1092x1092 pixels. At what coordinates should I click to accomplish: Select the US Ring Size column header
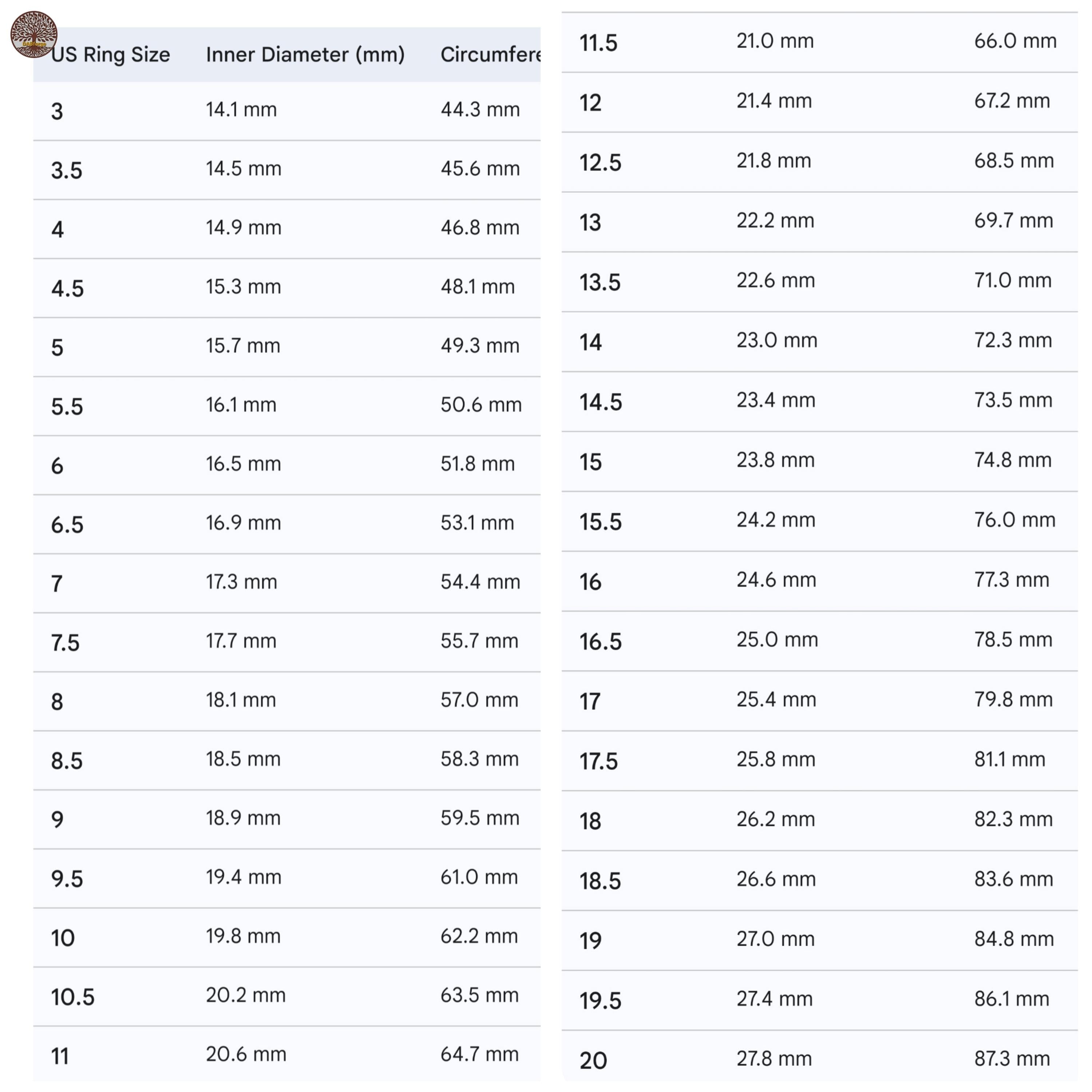point(111,55)
